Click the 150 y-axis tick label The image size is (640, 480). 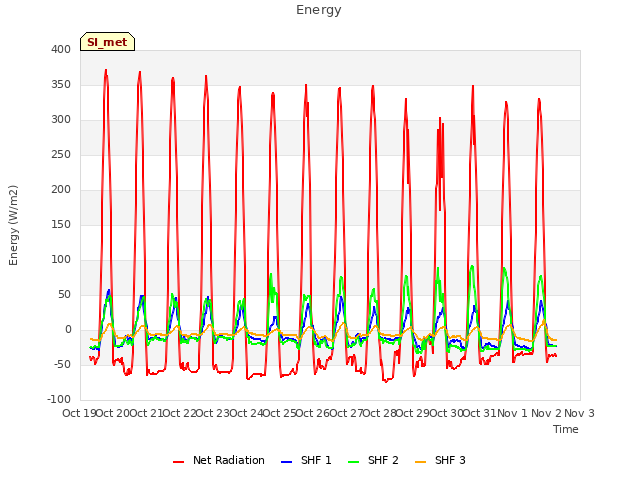click(x=61, y=224)
